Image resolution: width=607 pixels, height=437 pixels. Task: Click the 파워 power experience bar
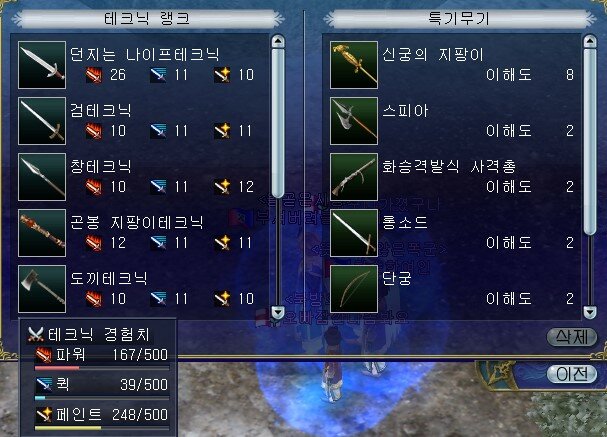click(102, 368)
